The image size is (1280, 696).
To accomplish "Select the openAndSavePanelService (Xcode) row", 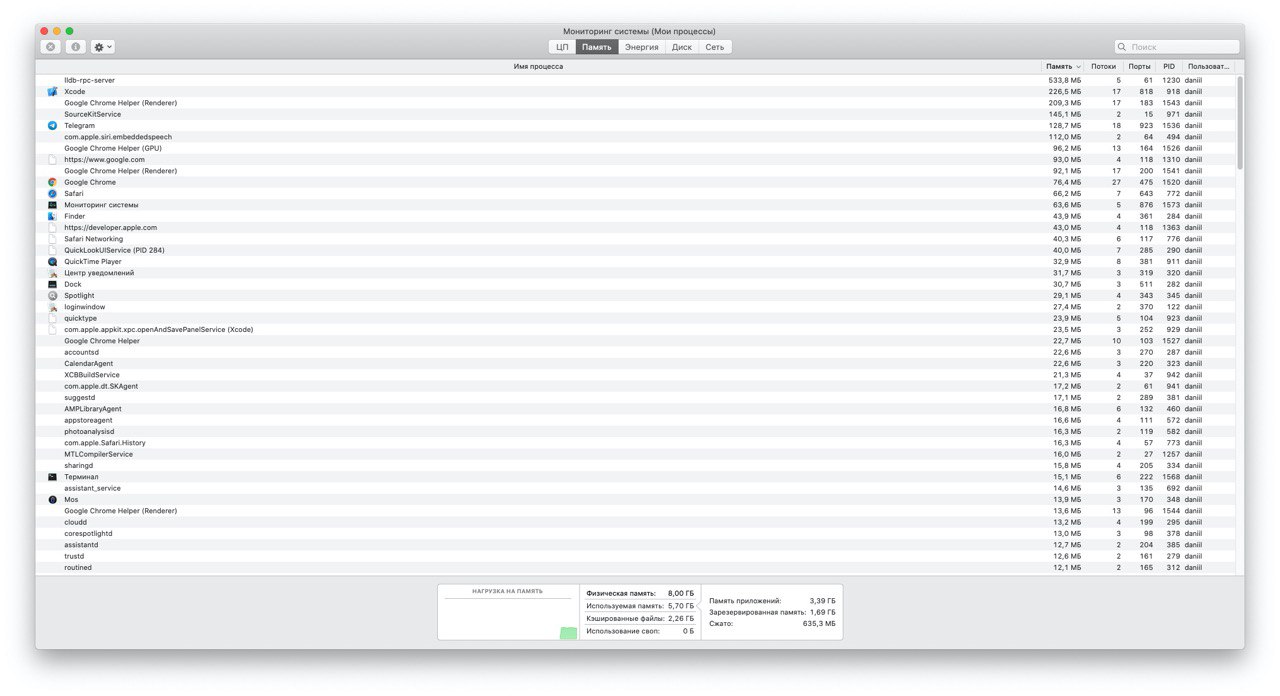I will pos(636,329).
